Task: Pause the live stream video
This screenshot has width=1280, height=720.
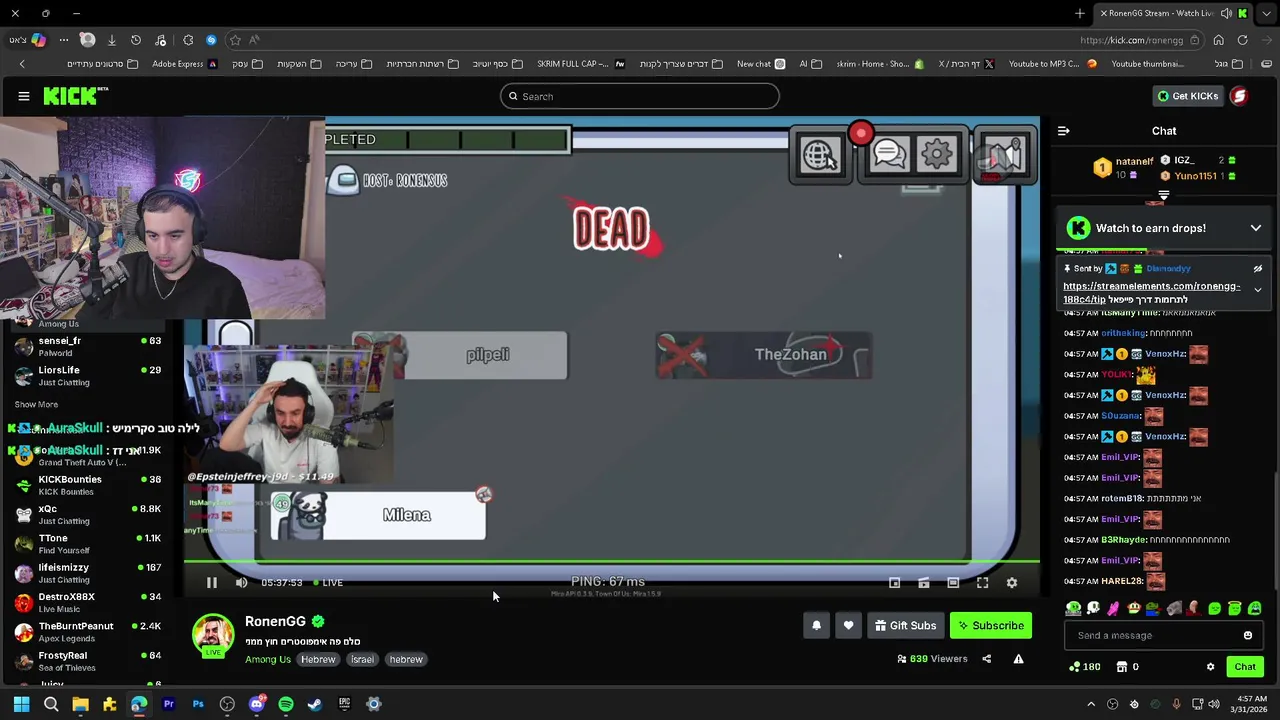Action: 211,583
